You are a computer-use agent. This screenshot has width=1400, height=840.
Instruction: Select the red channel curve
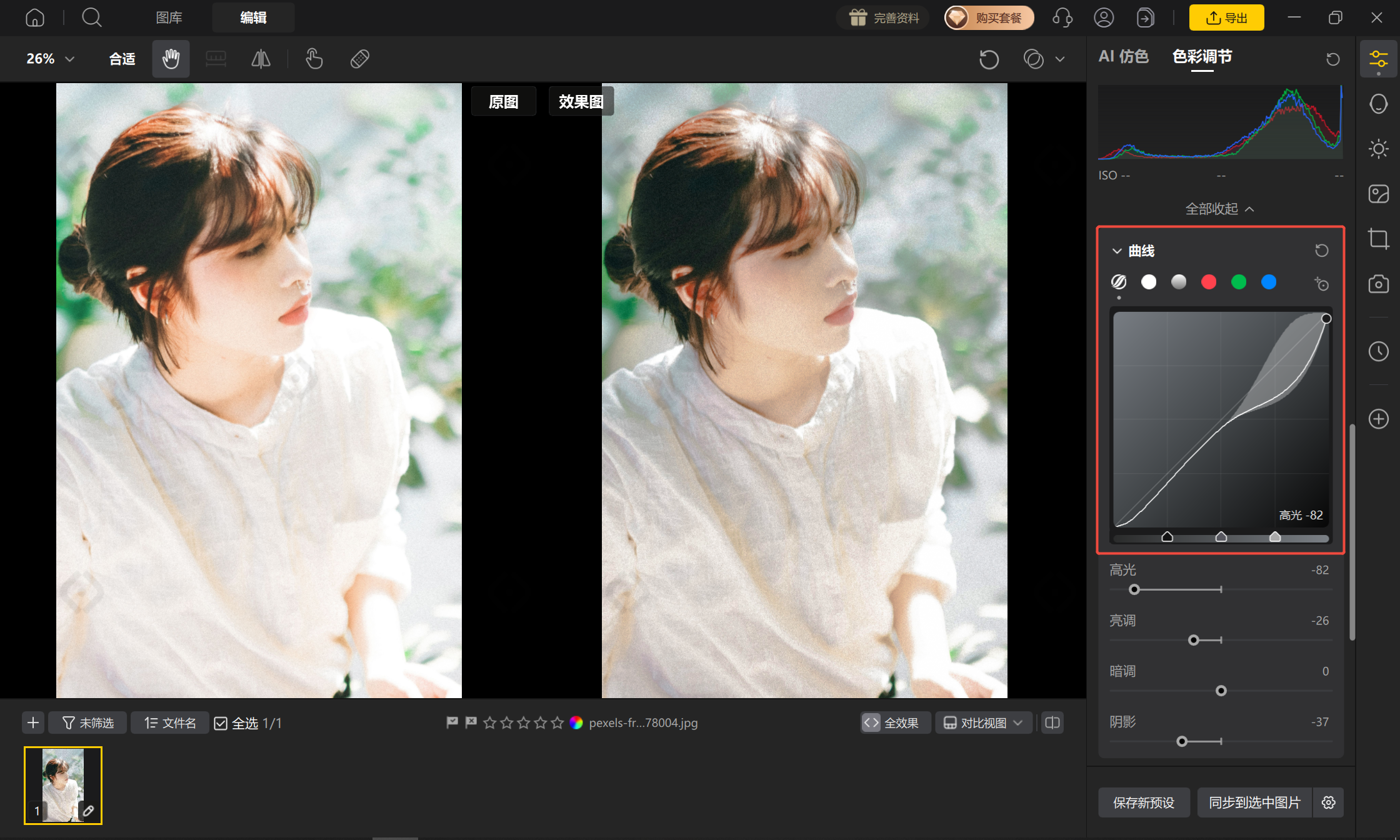click(1208, 282)
